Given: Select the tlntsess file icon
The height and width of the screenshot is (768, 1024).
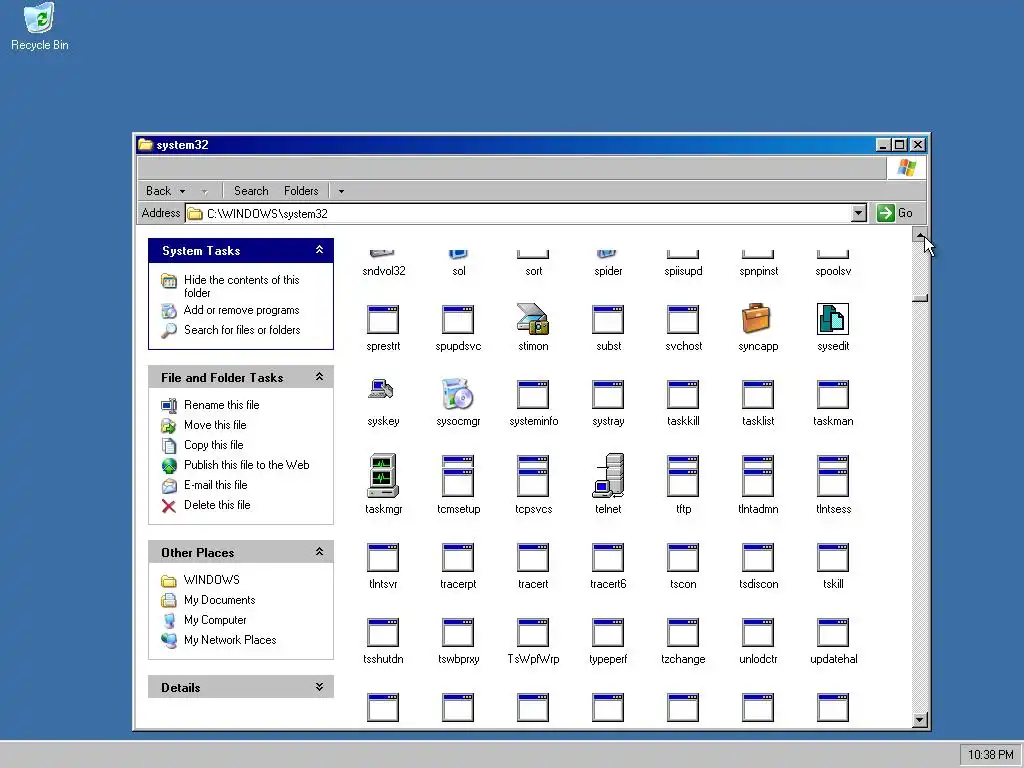Looking at the screenshot, I should pyautogui.click(x=833, y=476).
